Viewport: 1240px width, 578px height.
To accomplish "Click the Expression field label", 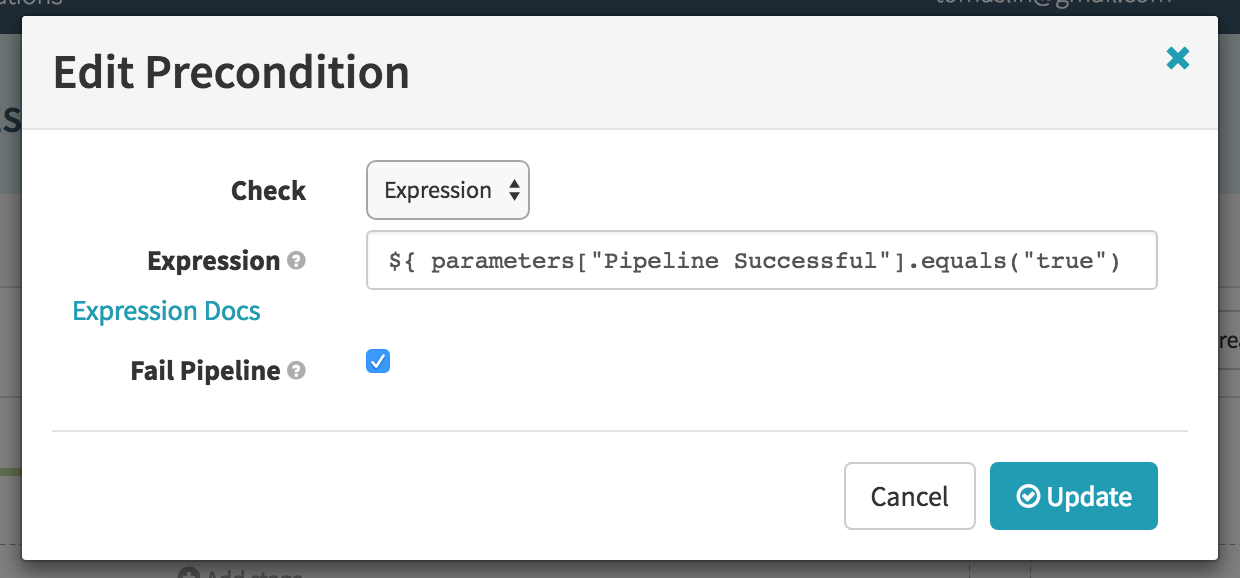I will coord(214,261).
